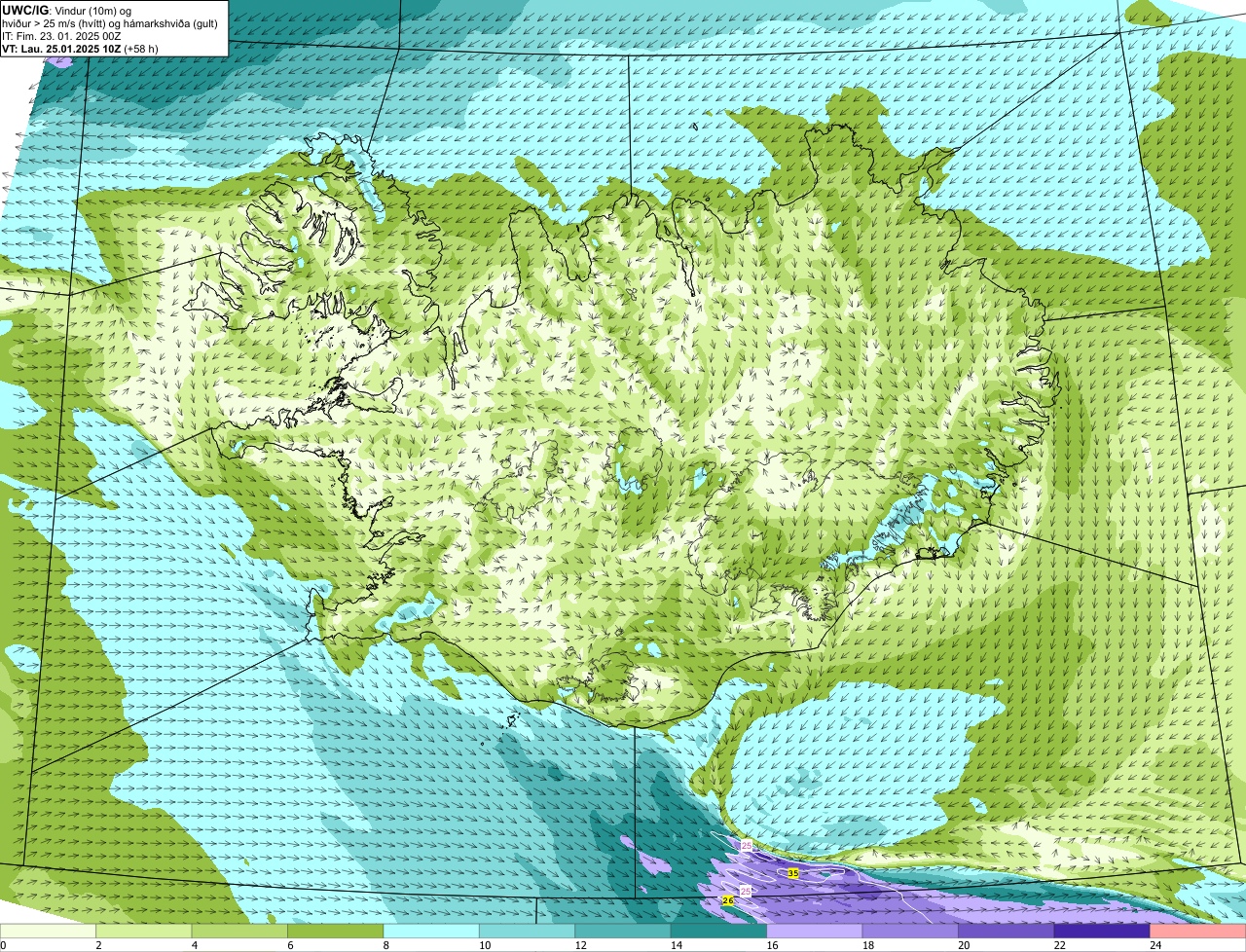Viewport: 1246px width, 952px height.
Task: Click the legend scale value 16
Action: pyautogui.click(x=772, y=945)
